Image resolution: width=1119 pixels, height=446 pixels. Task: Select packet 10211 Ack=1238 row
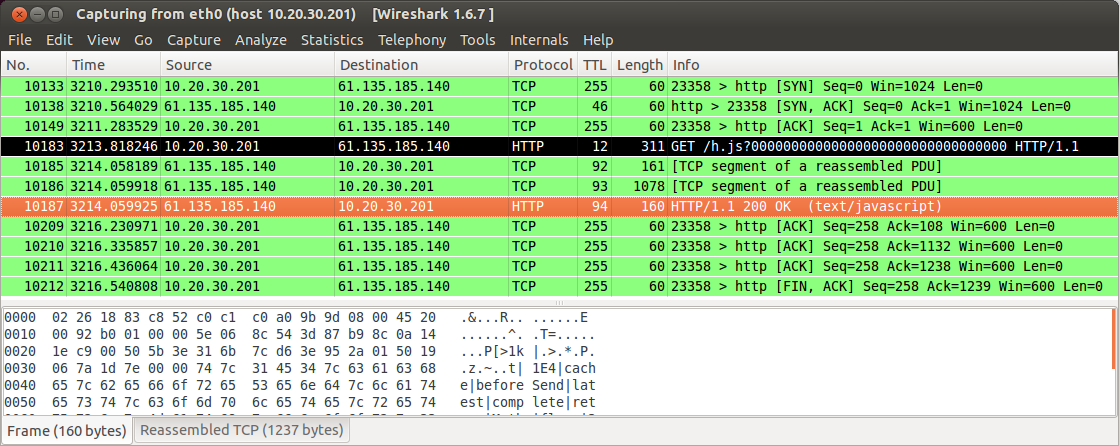(560, 266)
